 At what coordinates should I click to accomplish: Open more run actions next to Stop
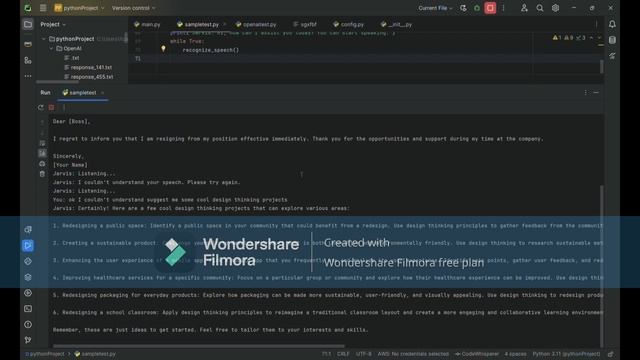pyautogui.click(x=503, y=8)
